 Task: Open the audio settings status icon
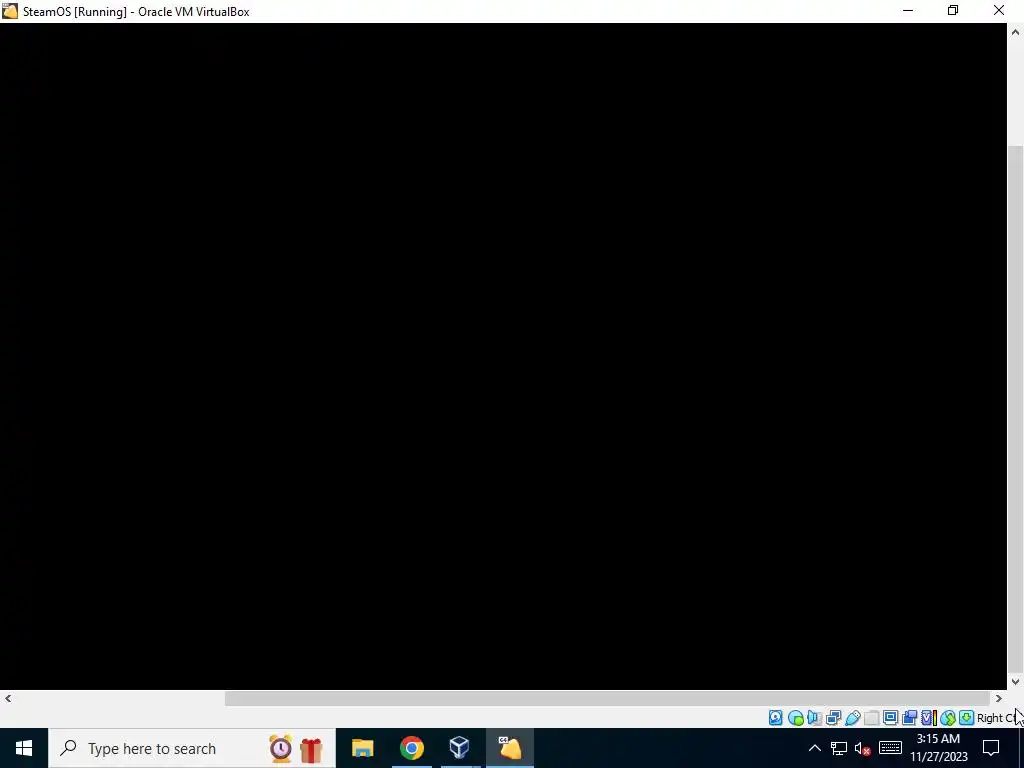click(814, 718)
